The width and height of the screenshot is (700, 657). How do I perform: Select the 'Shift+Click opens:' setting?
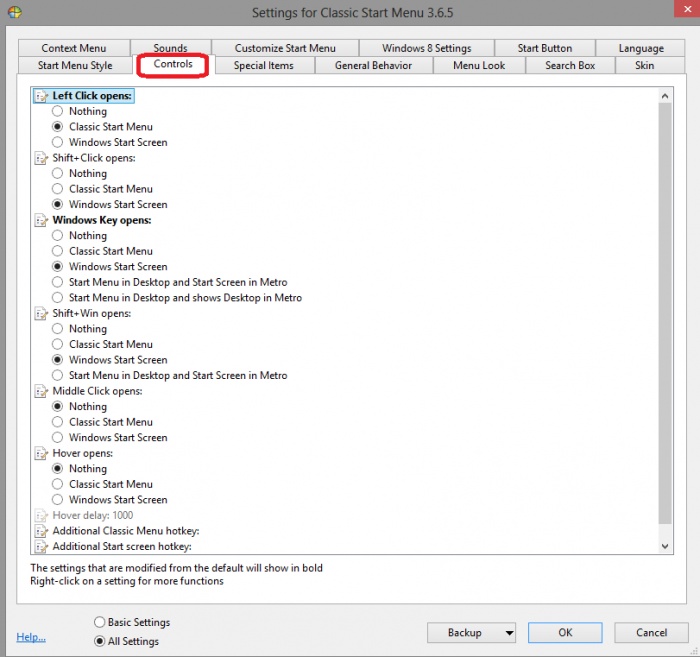pyautogui.click(x=94, y=158)
